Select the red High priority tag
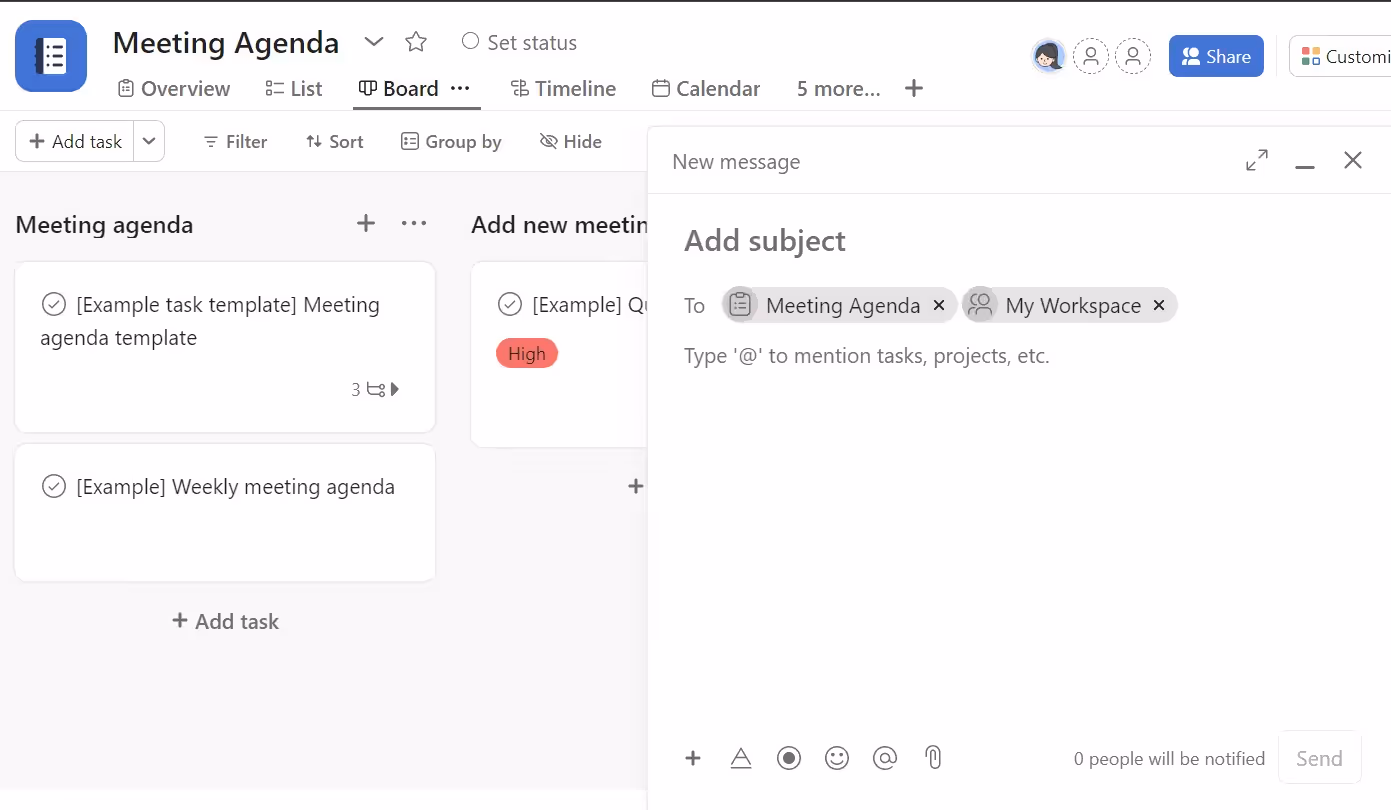This screenshot has width=1391, height=810. pos(527,353)
